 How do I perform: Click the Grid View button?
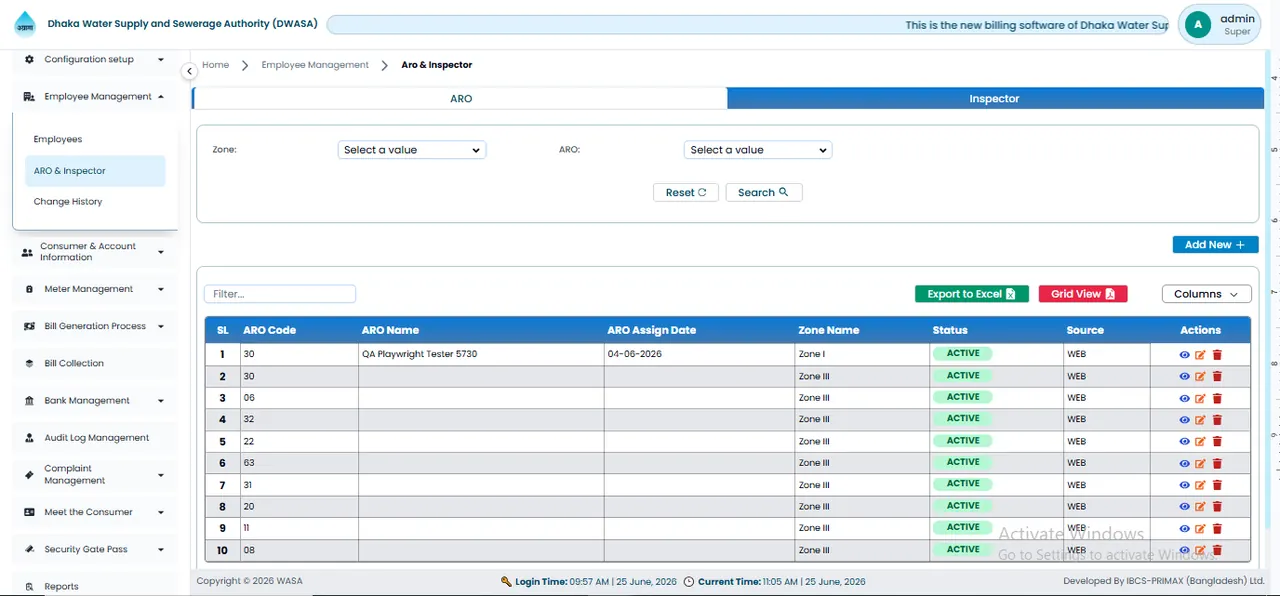pos(1083,294)
